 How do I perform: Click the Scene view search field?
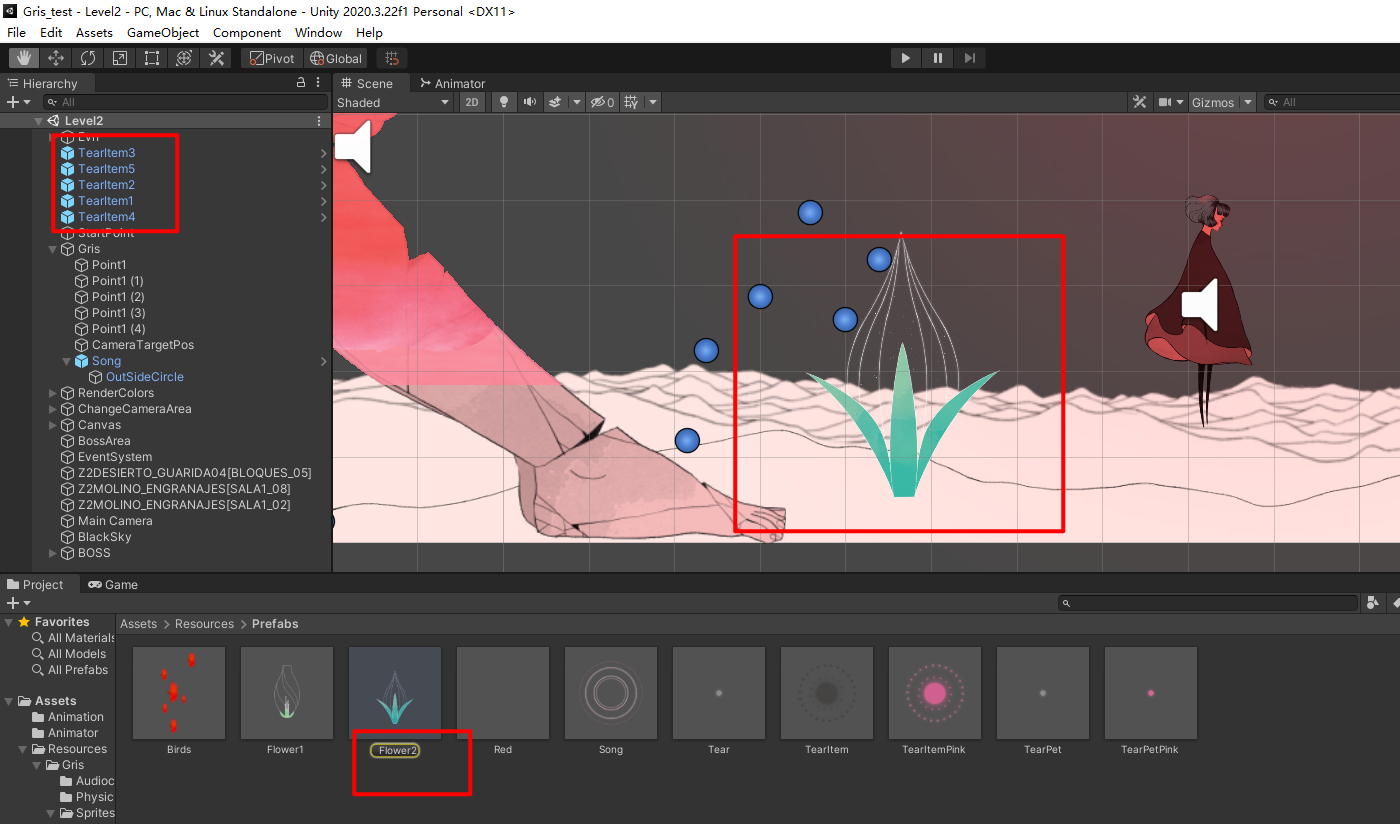pos(1332,102)
